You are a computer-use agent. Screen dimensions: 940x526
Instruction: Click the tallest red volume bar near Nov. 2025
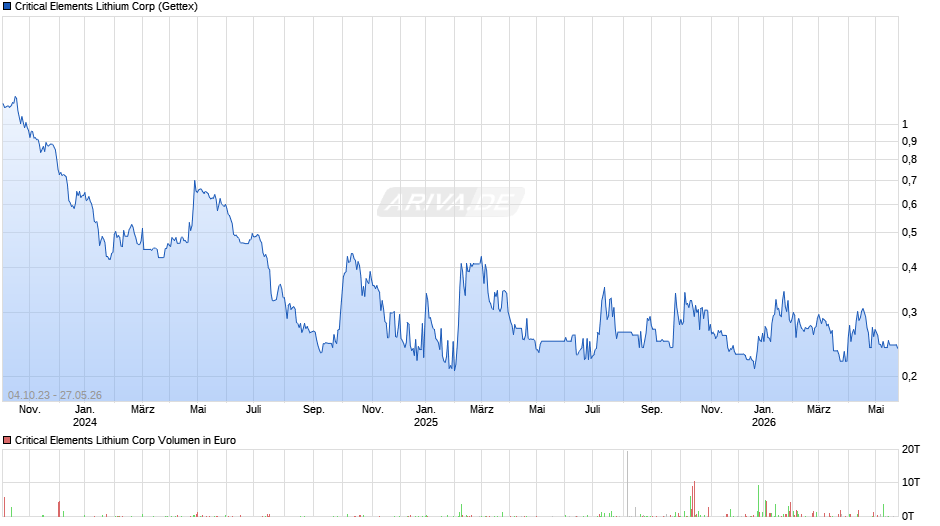(x=694, y=498)
